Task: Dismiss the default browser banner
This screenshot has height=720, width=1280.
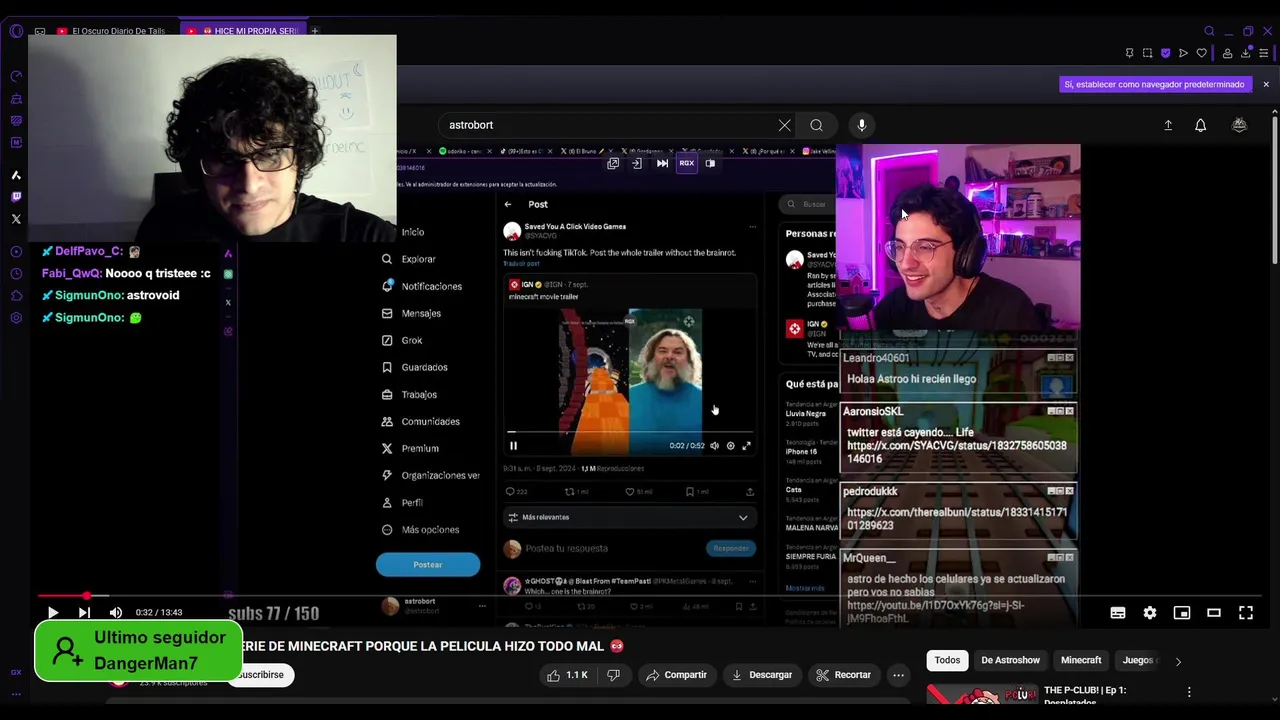Action: pos(1266,84)
